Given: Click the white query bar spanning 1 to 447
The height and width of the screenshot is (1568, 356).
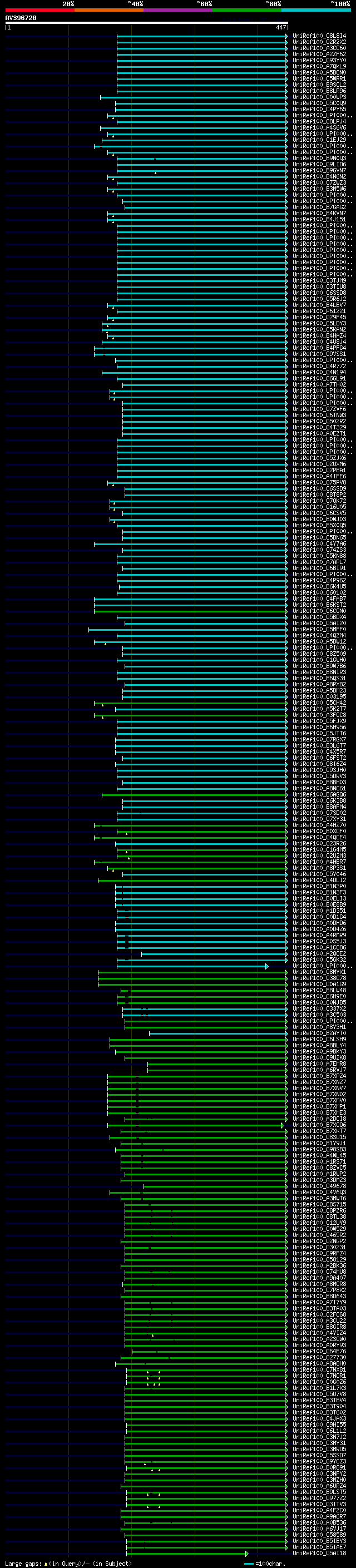Looking at the screenshot, I should click(x=146, y=23).
